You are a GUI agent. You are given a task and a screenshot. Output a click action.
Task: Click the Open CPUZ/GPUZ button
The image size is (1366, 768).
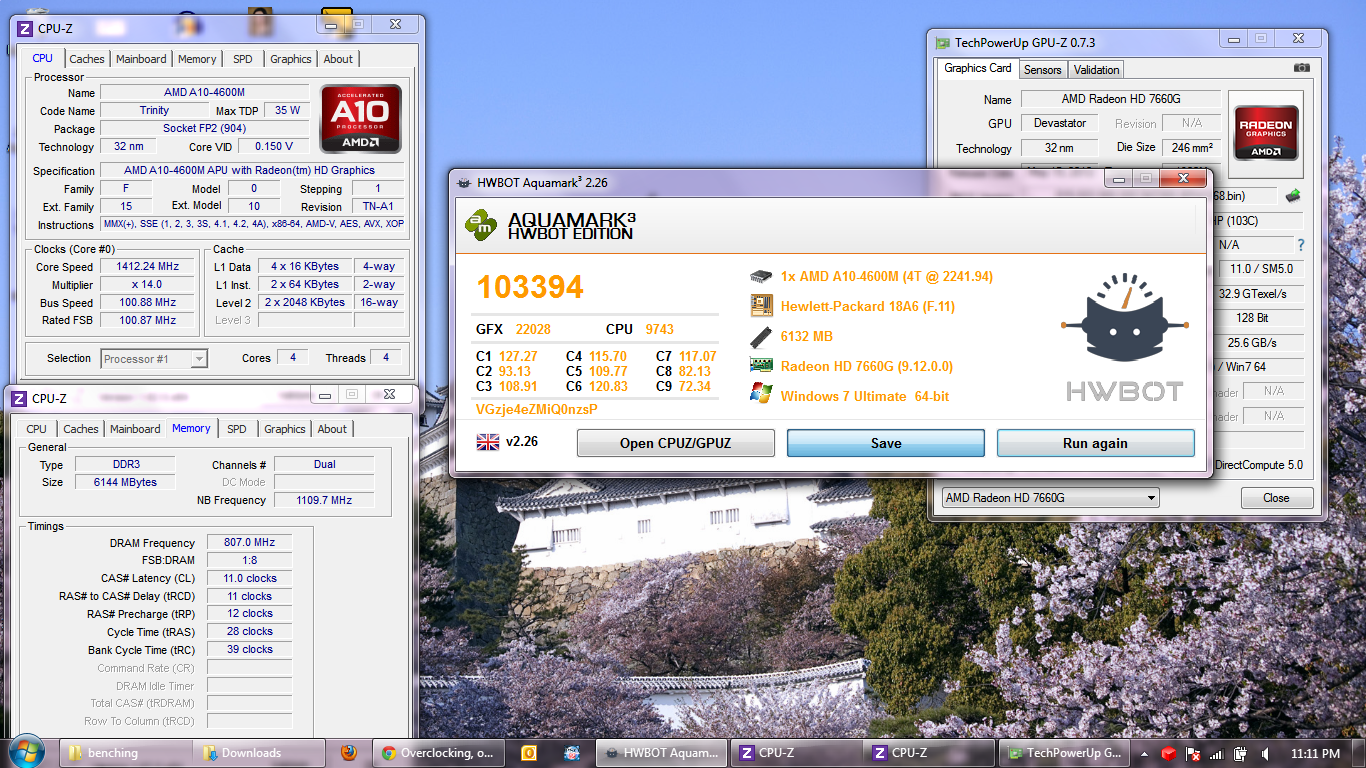676,443
